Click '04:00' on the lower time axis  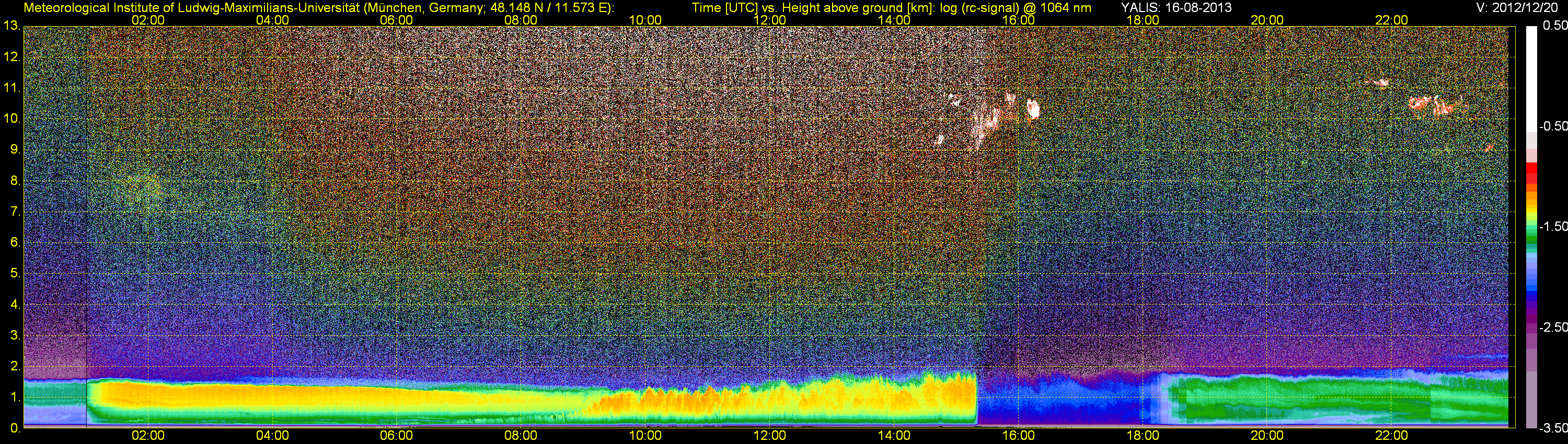coord(272,436)
